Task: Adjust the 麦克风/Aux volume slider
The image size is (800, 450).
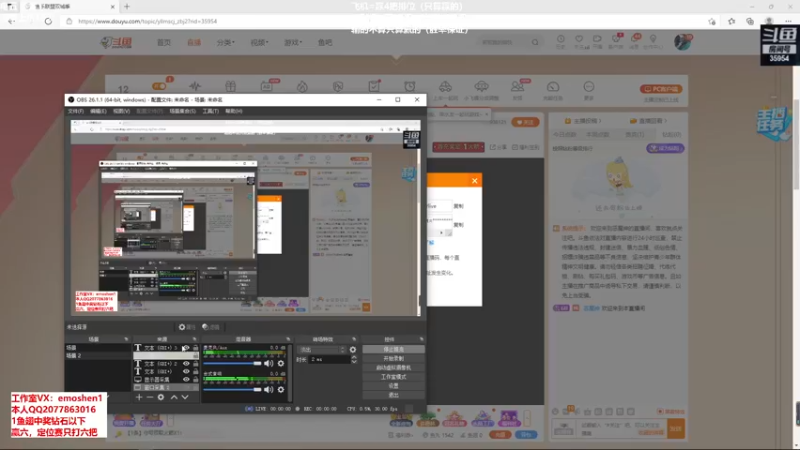Action: coord(232,363)
